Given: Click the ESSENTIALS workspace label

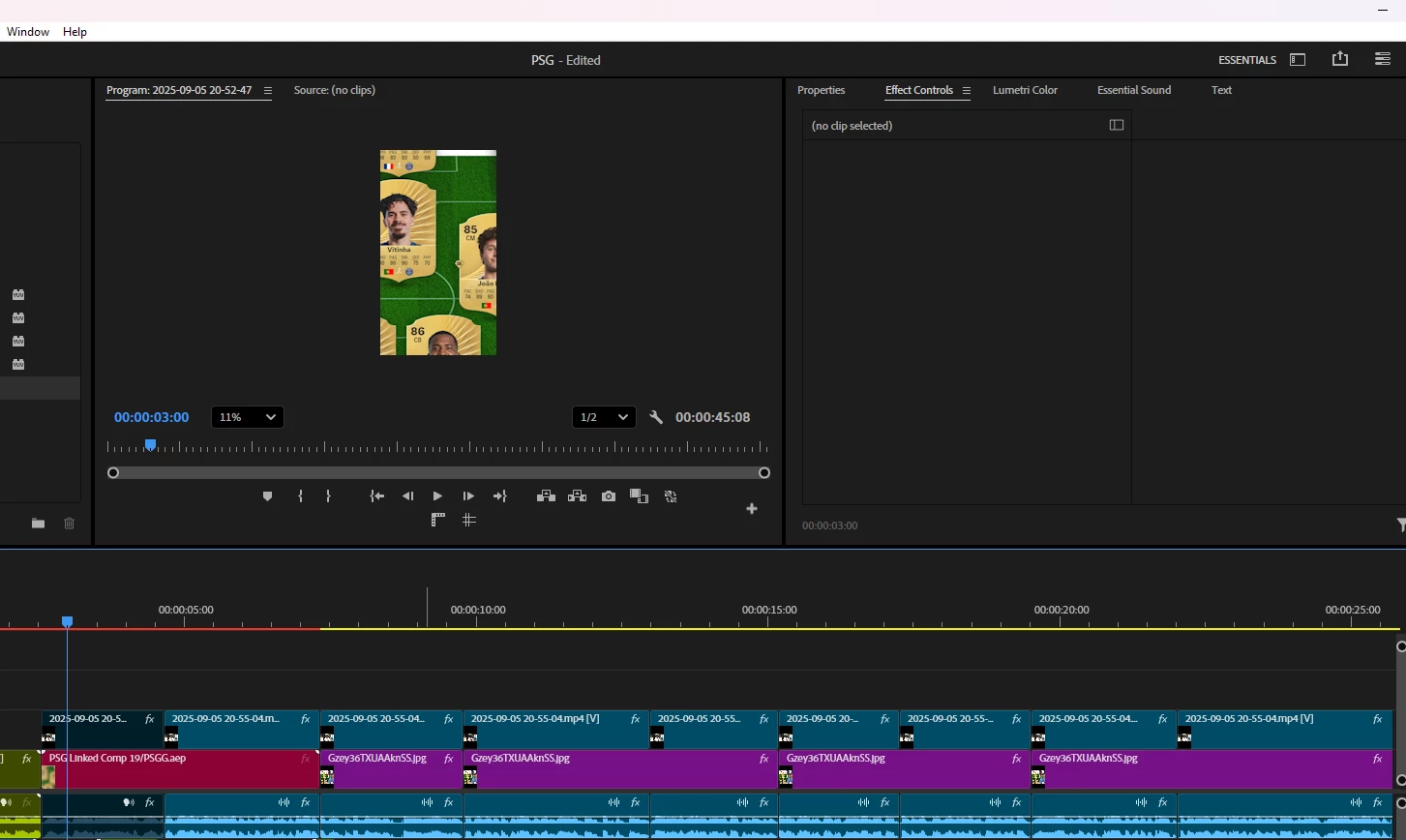Looking at the screenshot, I should pos(1246,60).
